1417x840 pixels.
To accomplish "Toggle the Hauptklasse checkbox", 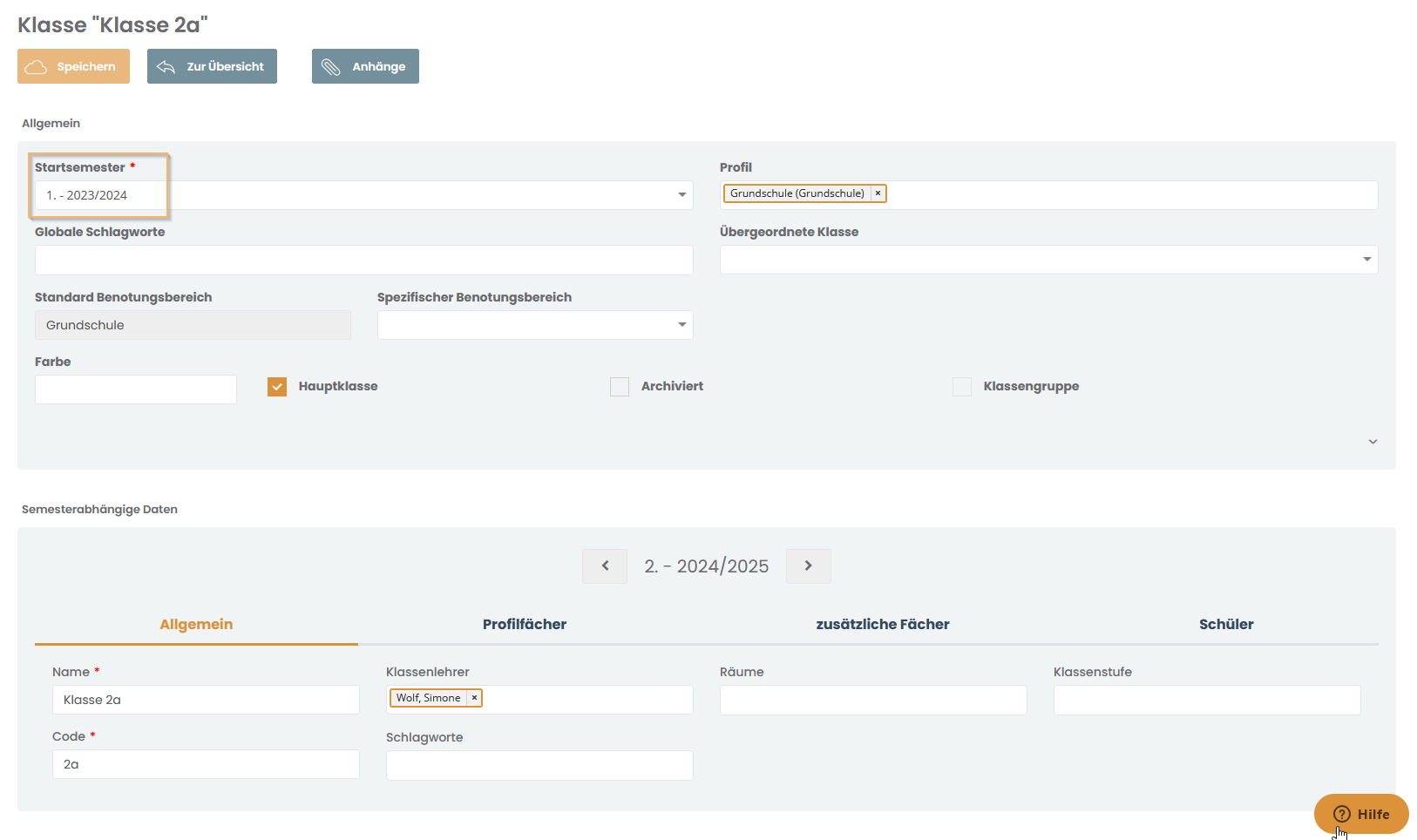I will (277, 387).
